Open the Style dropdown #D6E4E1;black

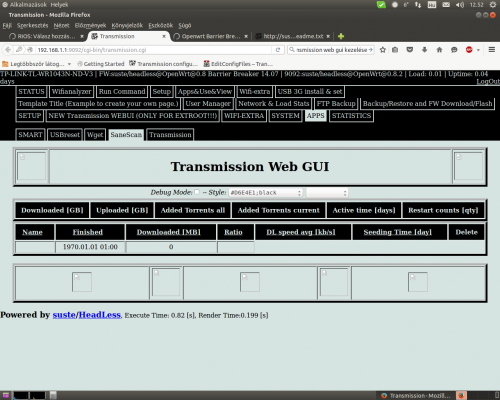coord(266,193)
